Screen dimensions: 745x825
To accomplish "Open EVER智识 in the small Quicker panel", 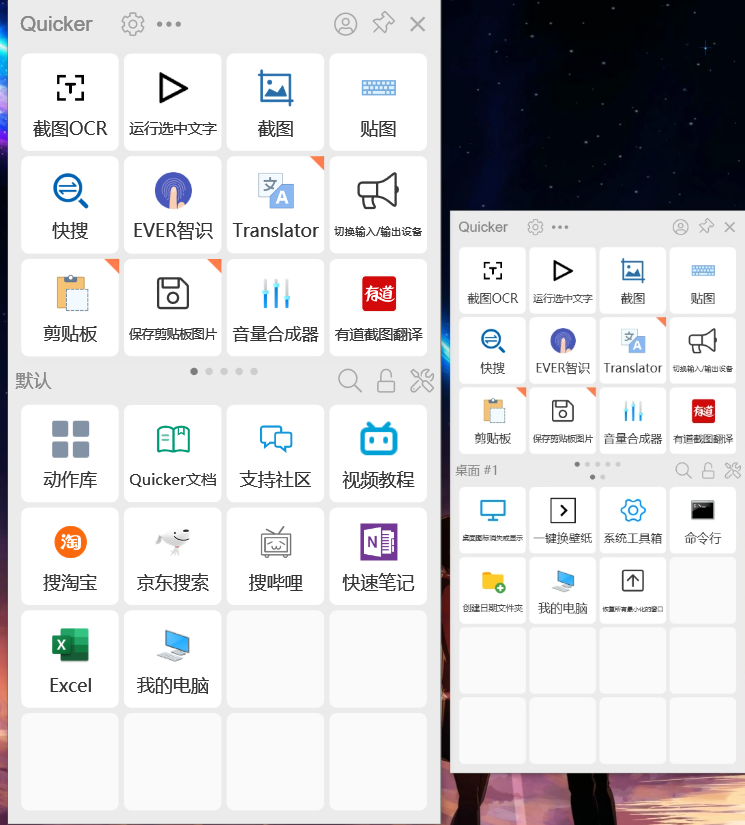I will [x=562, y=350].
